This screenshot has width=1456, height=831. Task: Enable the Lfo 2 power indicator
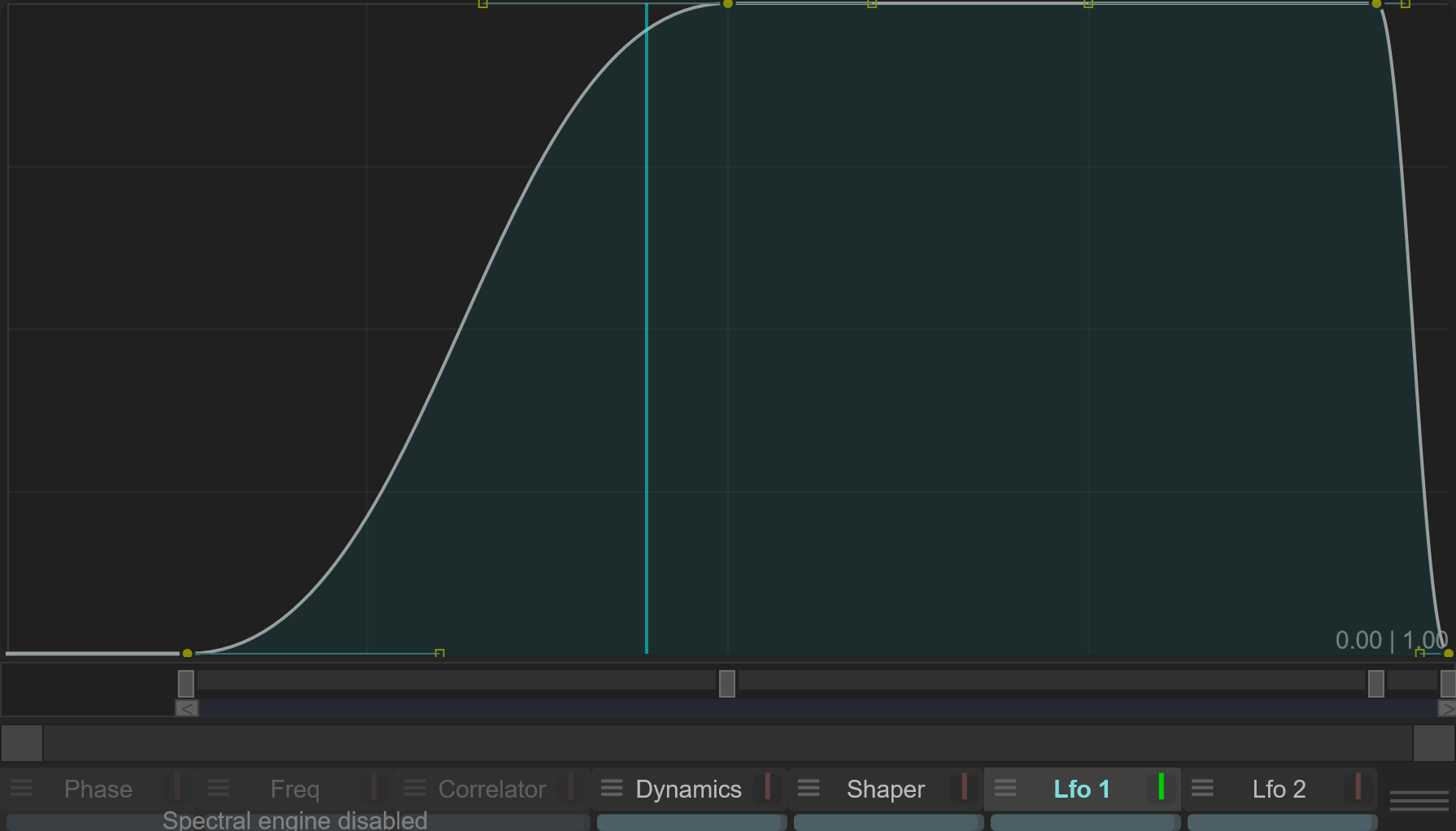click(x=1358, y=787)
